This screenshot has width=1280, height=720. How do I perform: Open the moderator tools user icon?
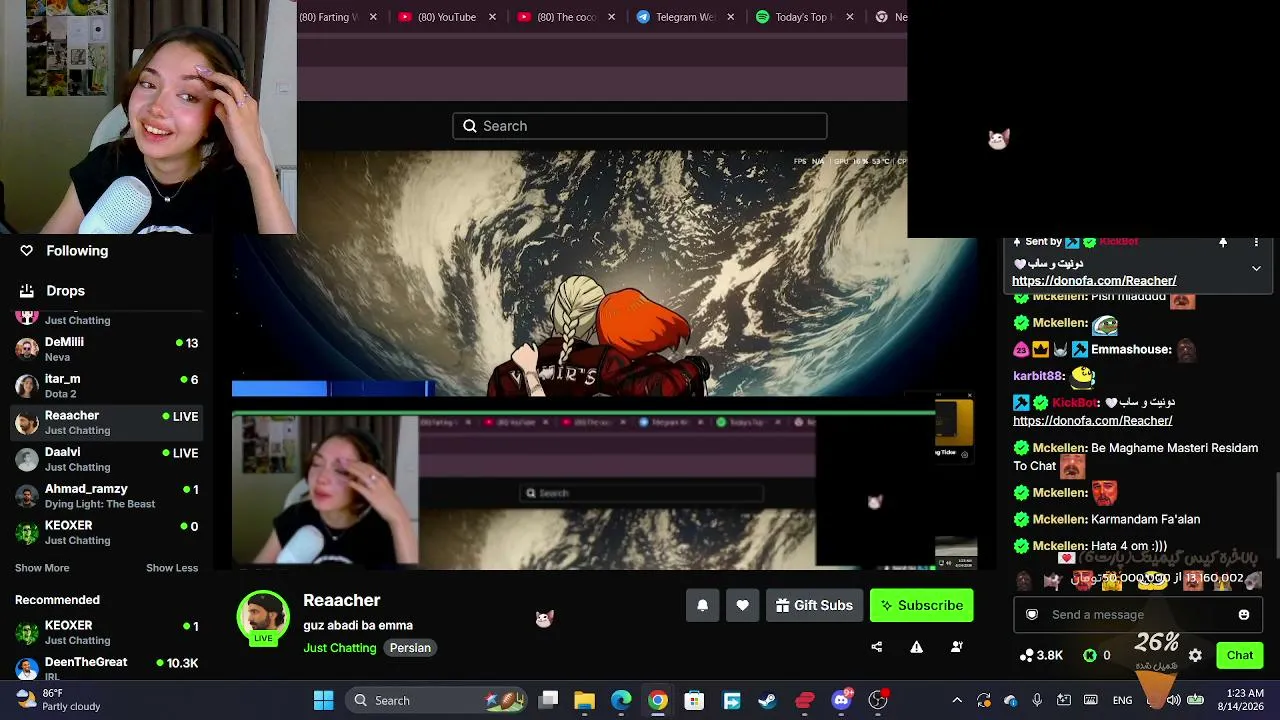pyautogui.click(x=956, y=647)
